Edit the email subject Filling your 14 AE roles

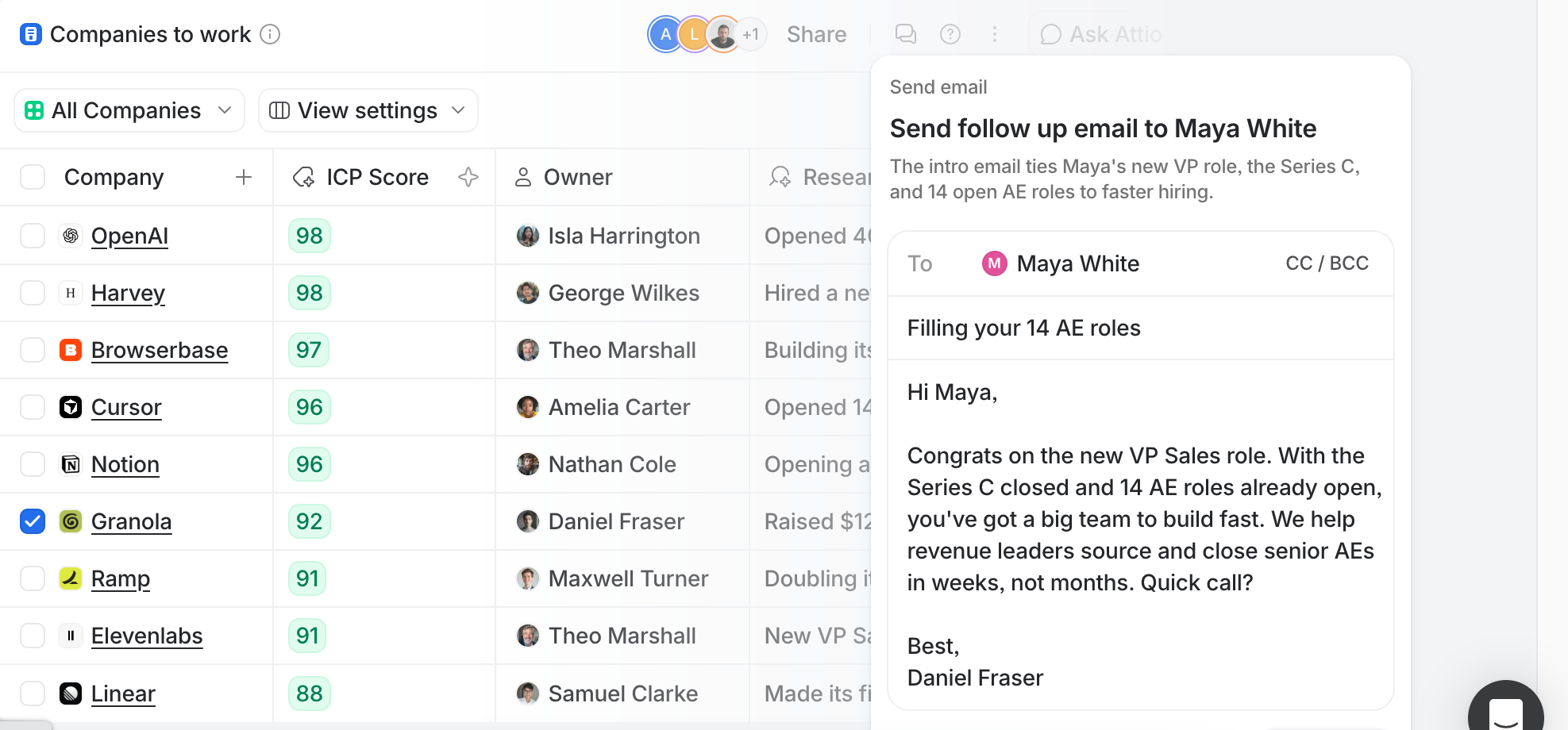[1140, 328]
